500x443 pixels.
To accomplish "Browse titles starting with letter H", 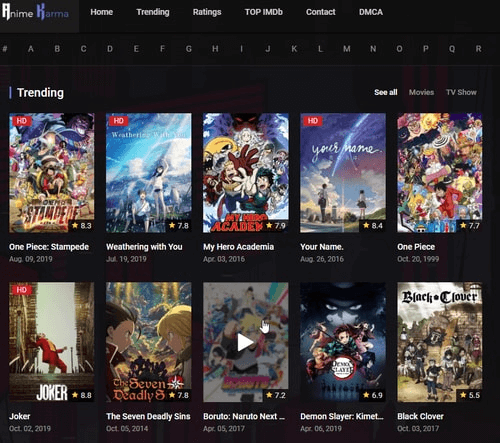I will [x=215, y=49].
